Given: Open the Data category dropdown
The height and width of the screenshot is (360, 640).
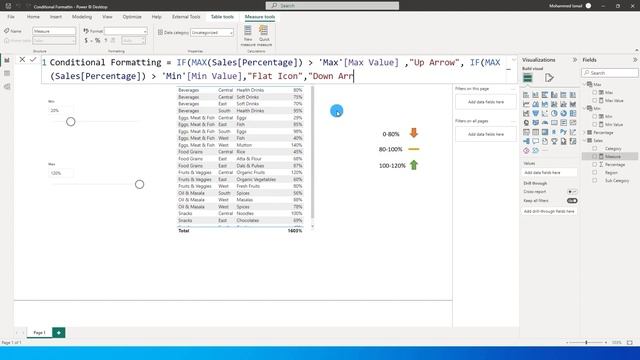Looking at the screenshot, I should coord(212,33).
